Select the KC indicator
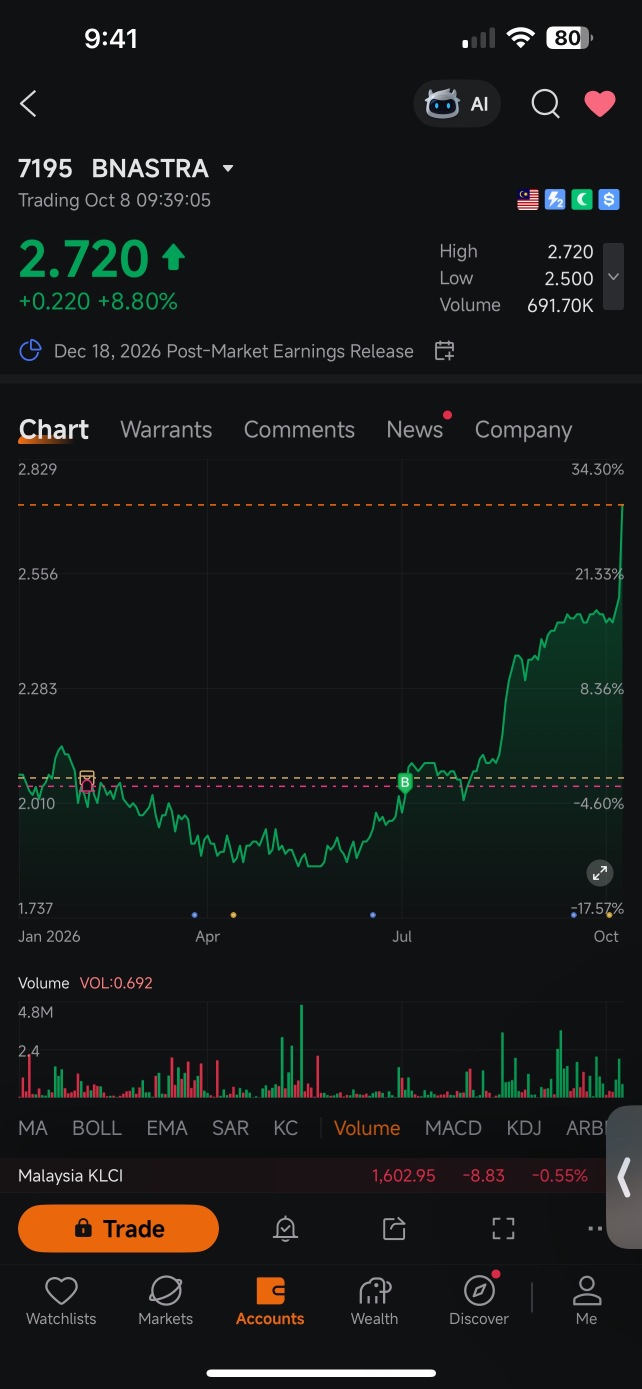The height and width of the screenshot is (1389, 642). pos(286,1128)
